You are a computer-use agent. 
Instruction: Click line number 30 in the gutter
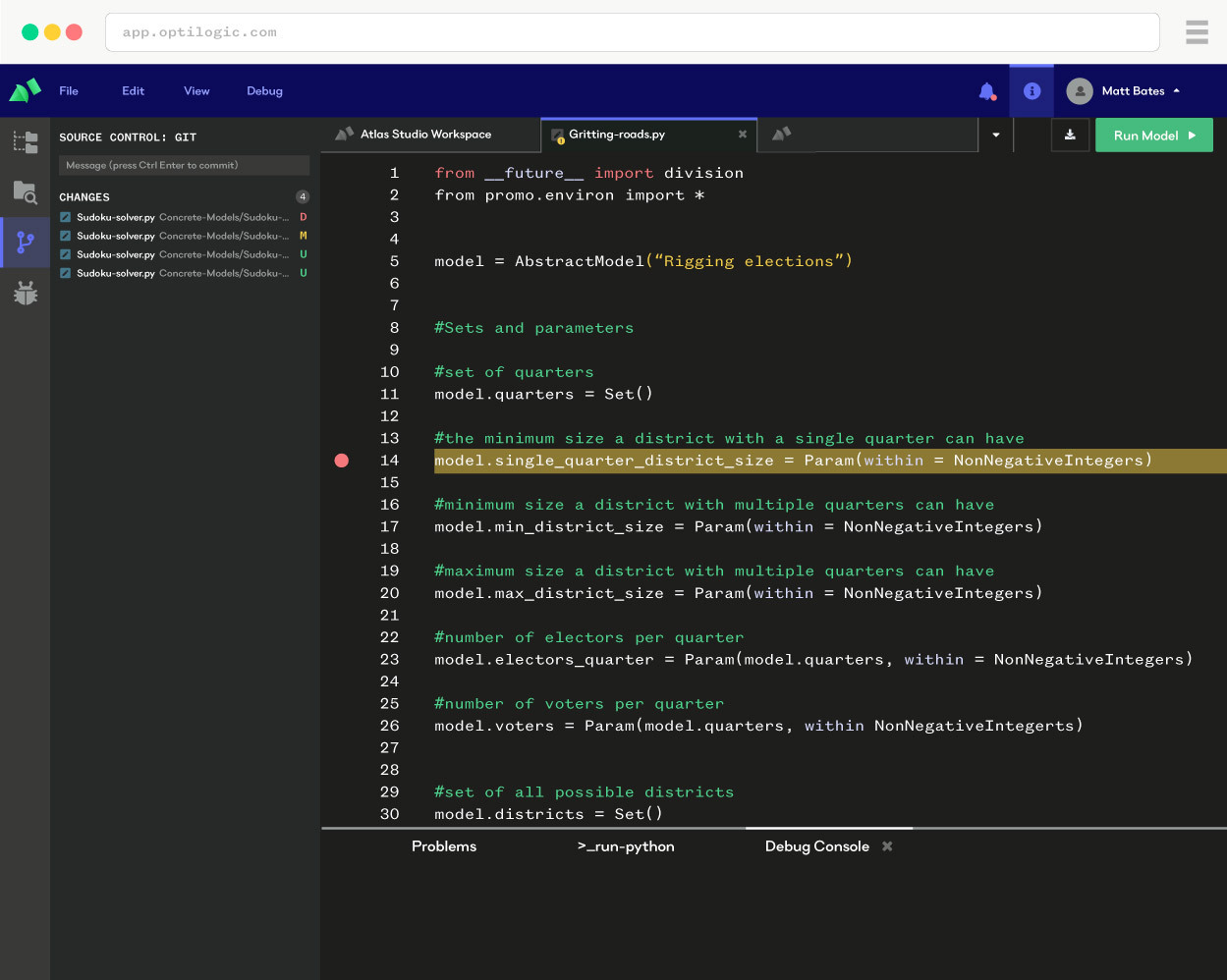[390, 814]
